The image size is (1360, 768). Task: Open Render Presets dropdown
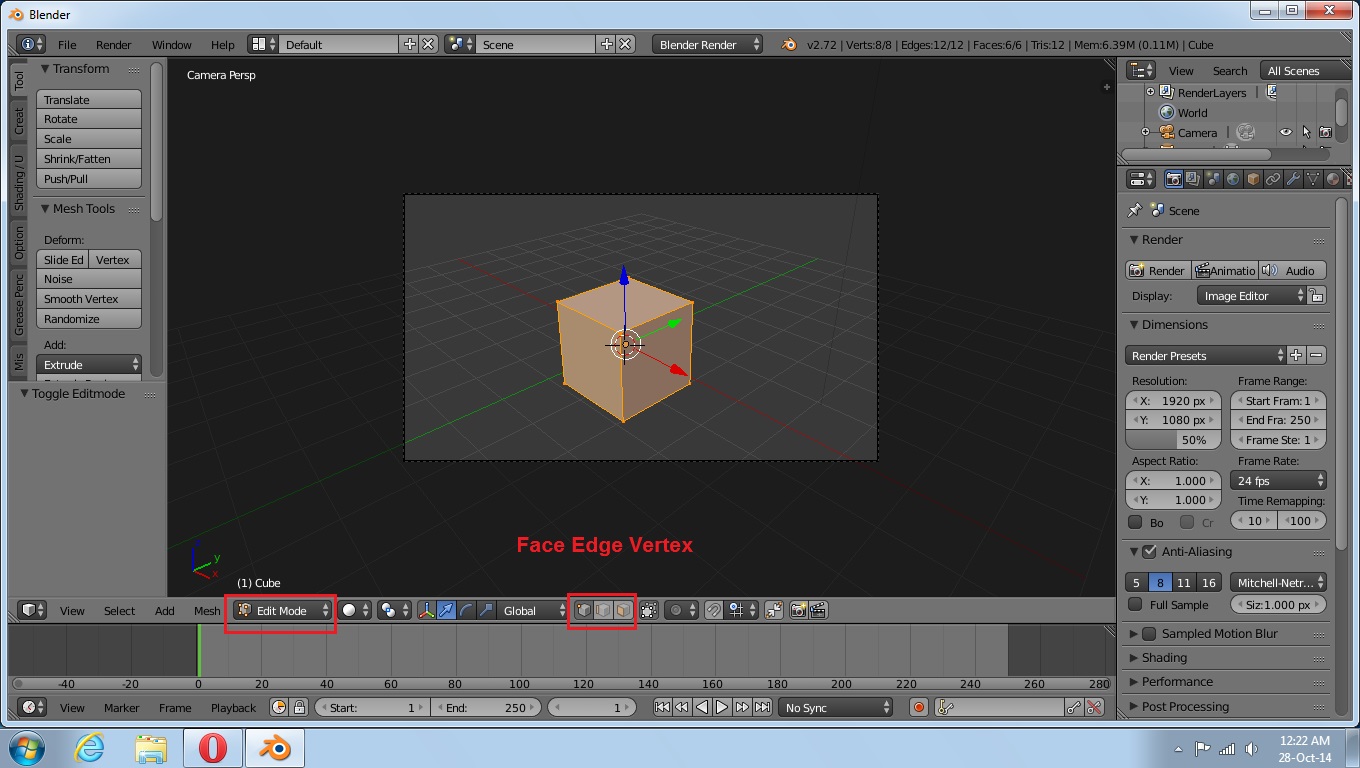point(1205,355)
